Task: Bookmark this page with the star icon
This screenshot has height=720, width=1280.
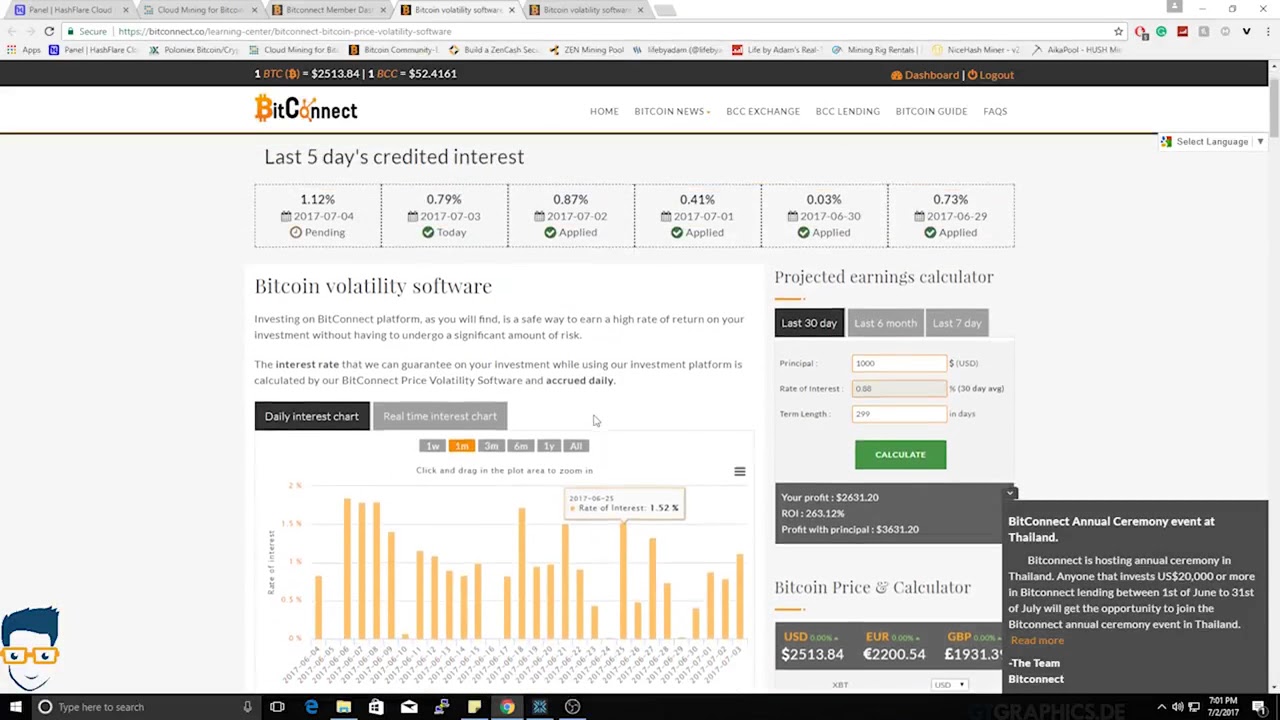Action: pyautogui.click(x=1119, y=31)
